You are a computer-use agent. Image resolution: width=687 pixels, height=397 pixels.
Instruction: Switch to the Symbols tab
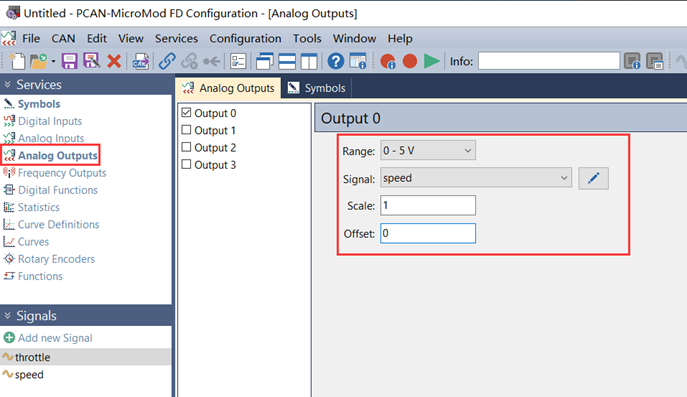pyautogui.click(x=316, y=88)
